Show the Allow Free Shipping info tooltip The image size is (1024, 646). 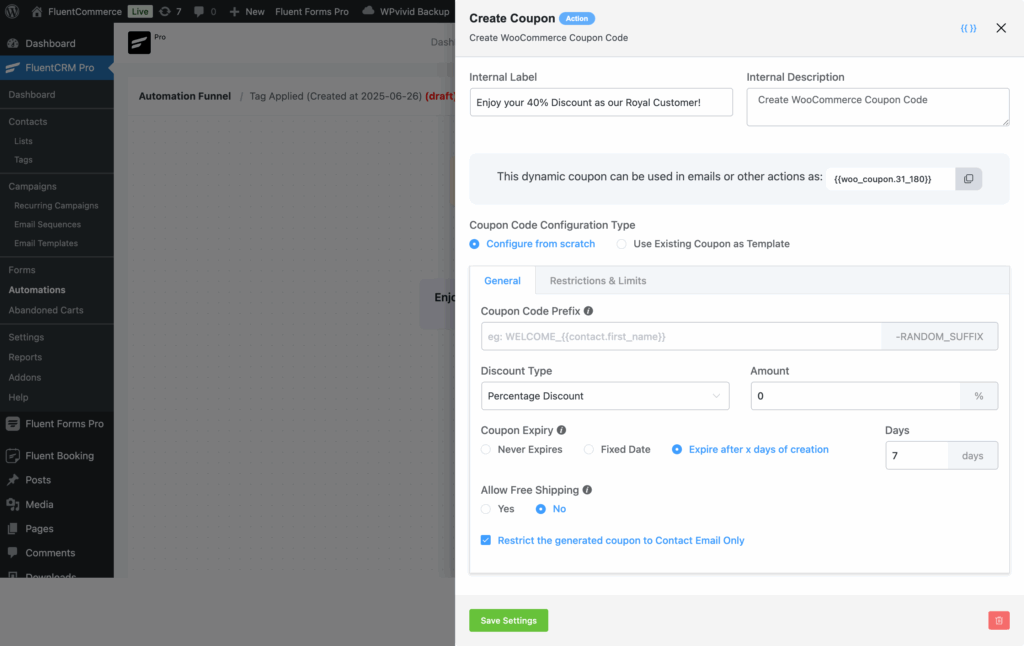[587, 490]
